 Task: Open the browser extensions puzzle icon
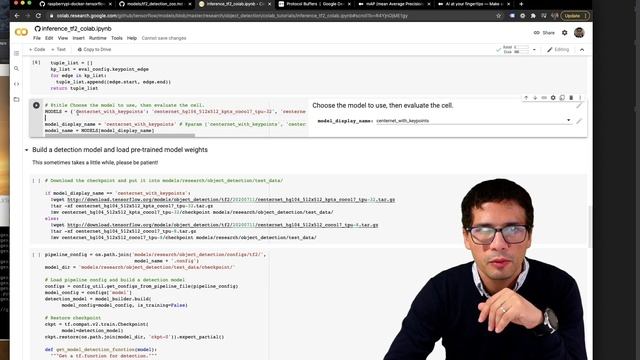tap(533, 16)
